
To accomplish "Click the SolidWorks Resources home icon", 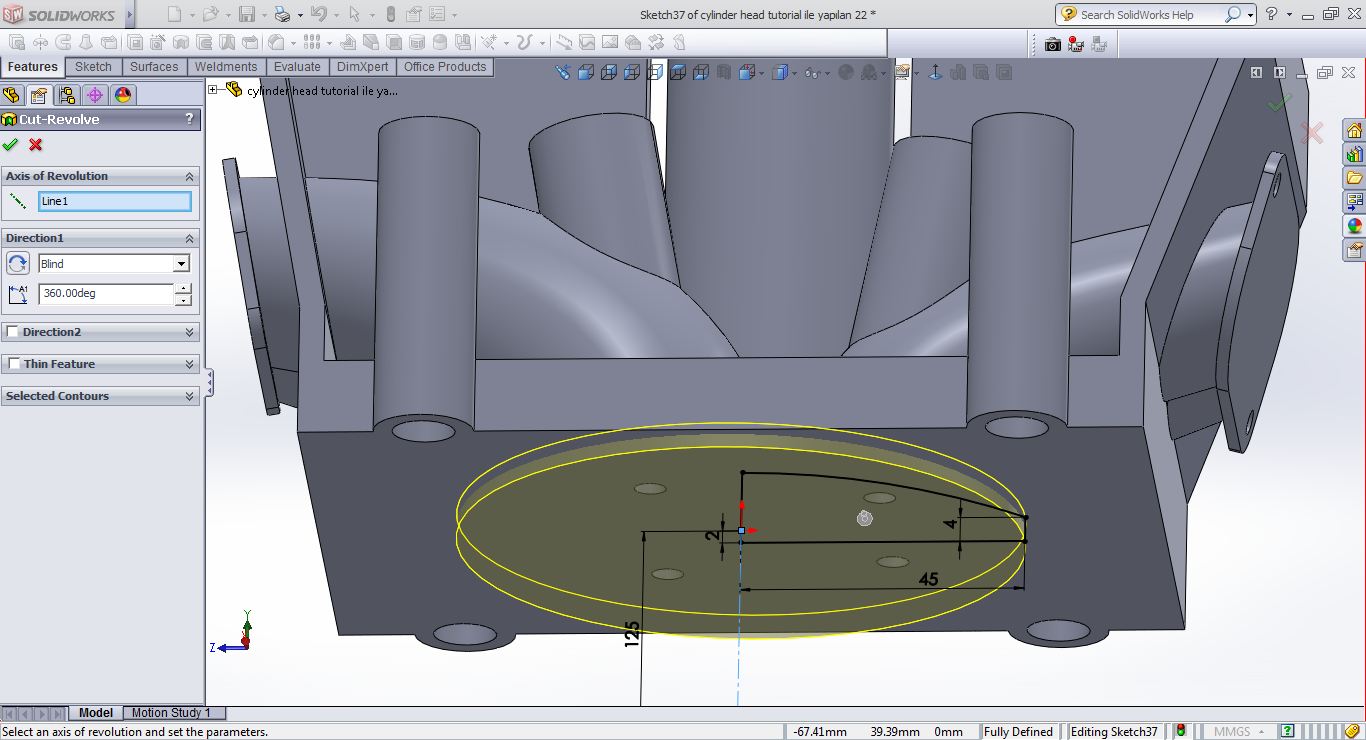I will tap(1354, 131).
